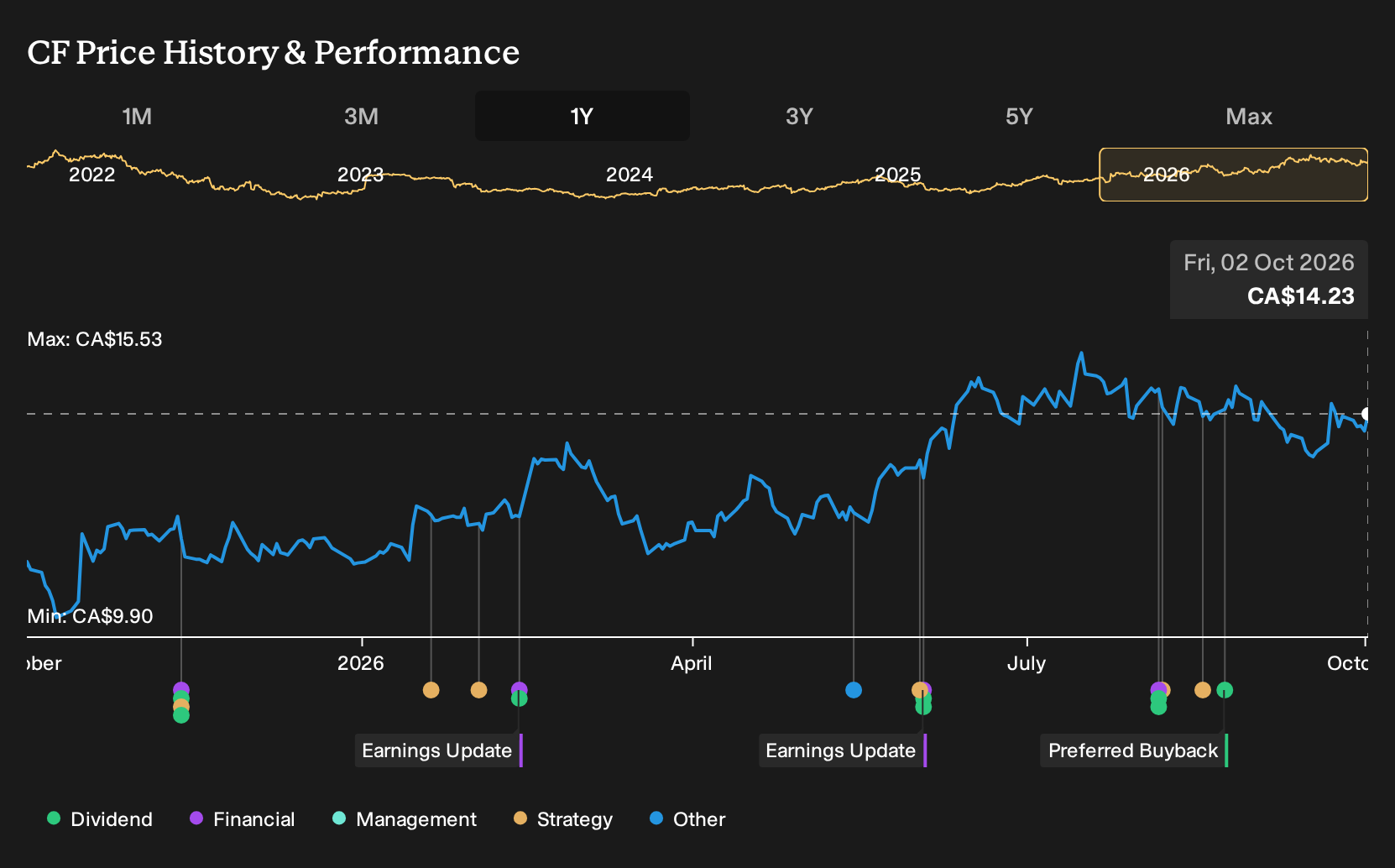This screenshot has height=868, width=1395.
Task: Toggle the Dividend legend filter
Action: point(100,819)
